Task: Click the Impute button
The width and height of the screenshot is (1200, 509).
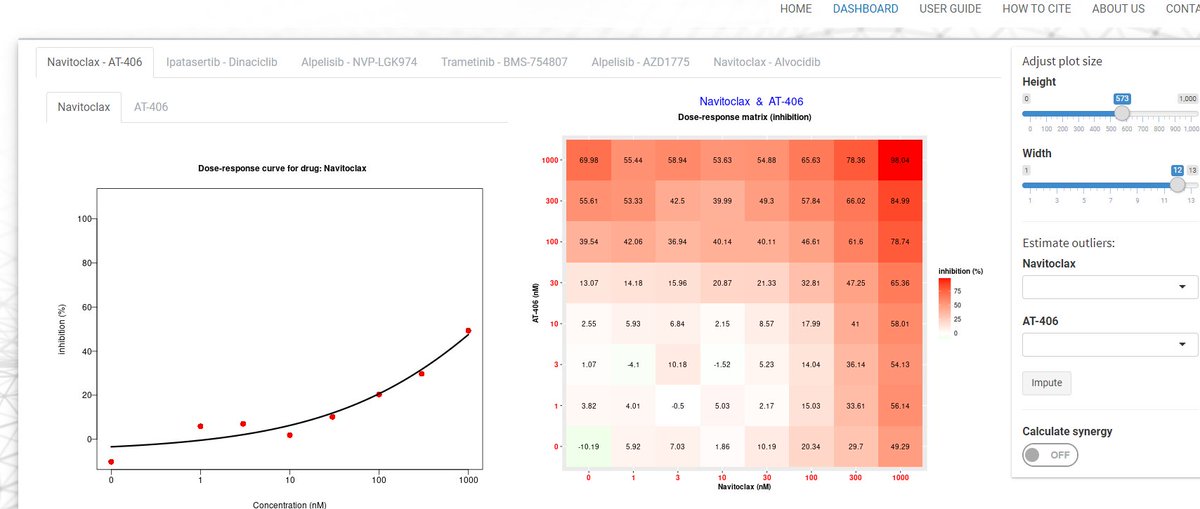Action: coord(1047,383)
